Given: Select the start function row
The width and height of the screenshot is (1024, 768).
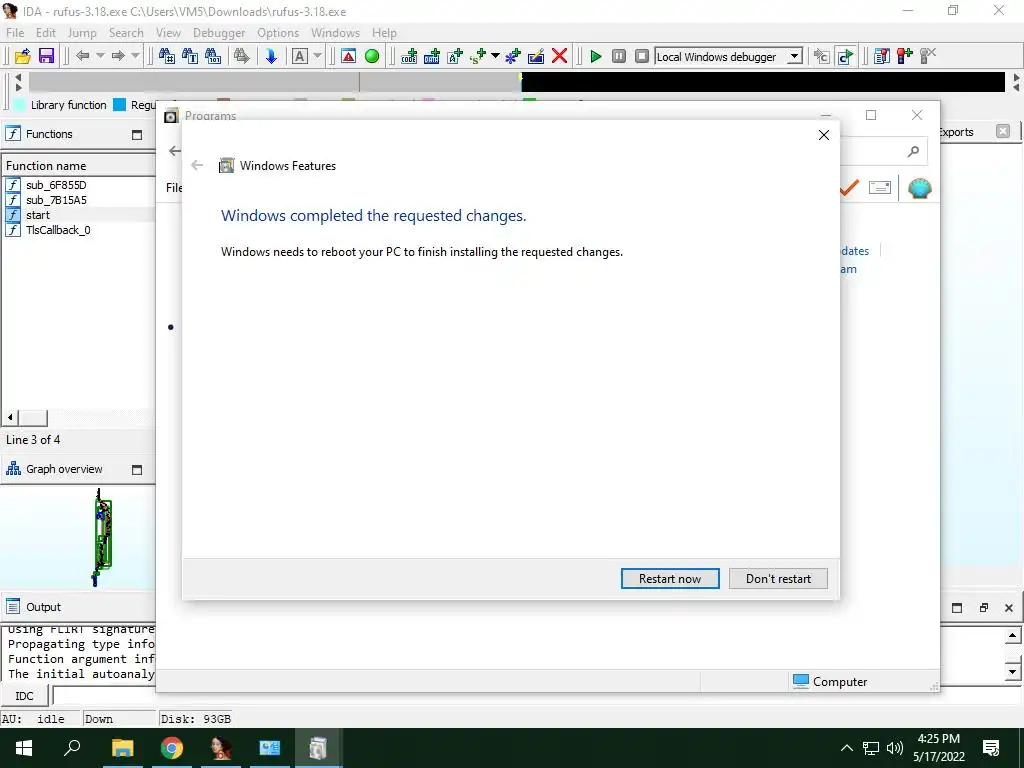Looking at the screenshot, I should click(x=79, y=215).
